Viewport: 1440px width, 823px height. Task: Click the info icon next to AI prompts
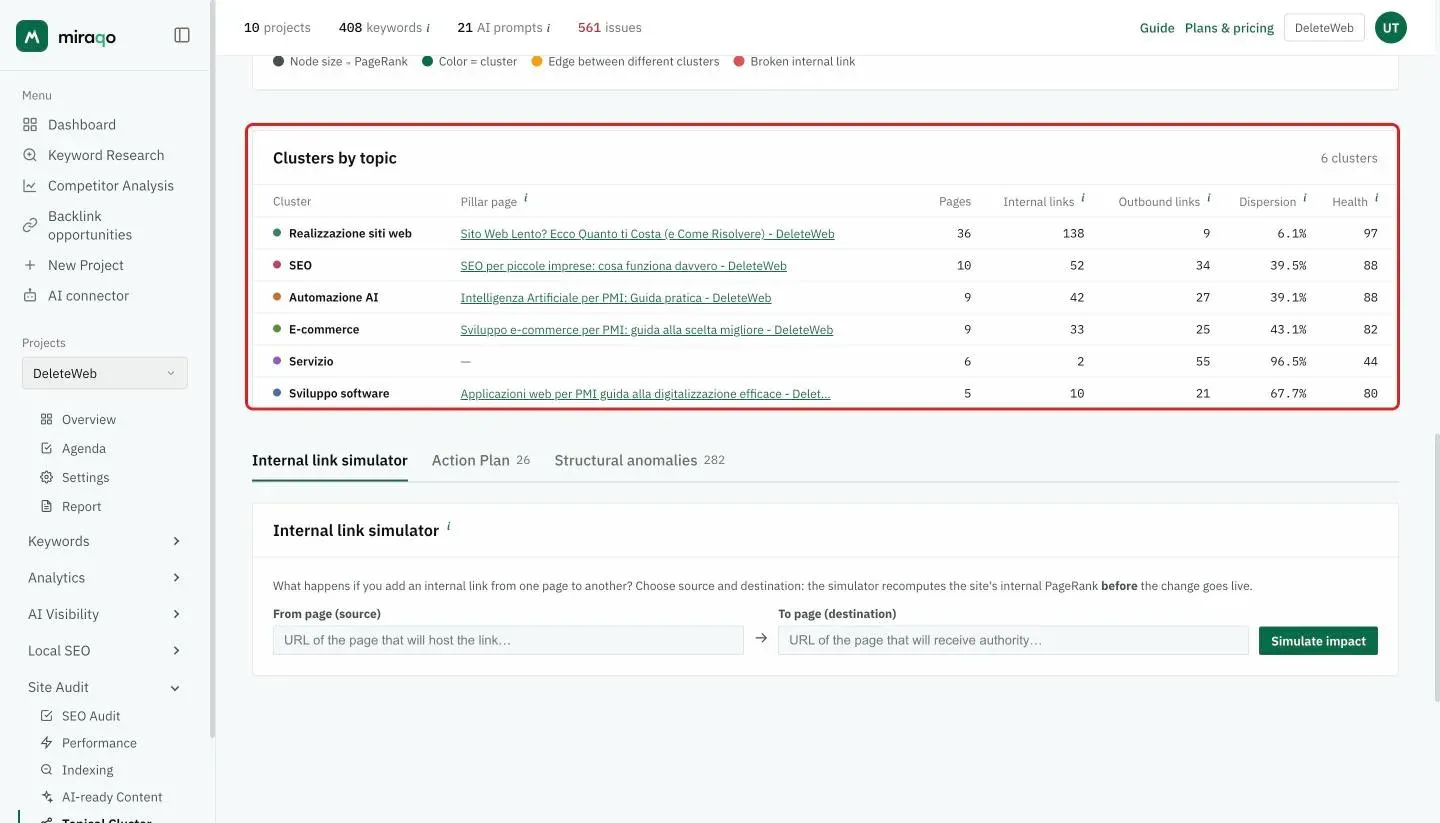tap(548, 28)
